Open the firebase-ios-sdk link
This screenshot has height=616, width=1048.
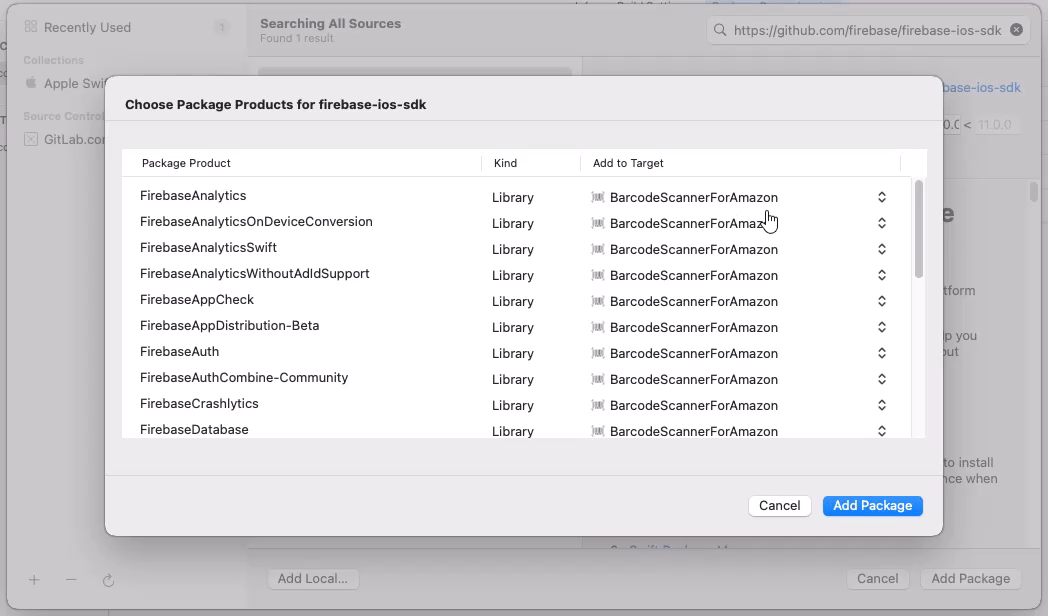[x=982, y=88]
